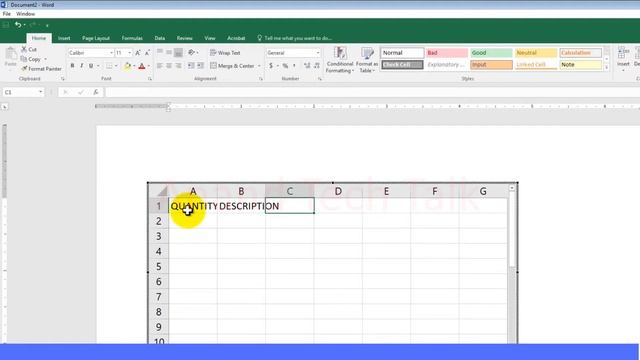Open the Calibri font name dropdown

point(111,53)
